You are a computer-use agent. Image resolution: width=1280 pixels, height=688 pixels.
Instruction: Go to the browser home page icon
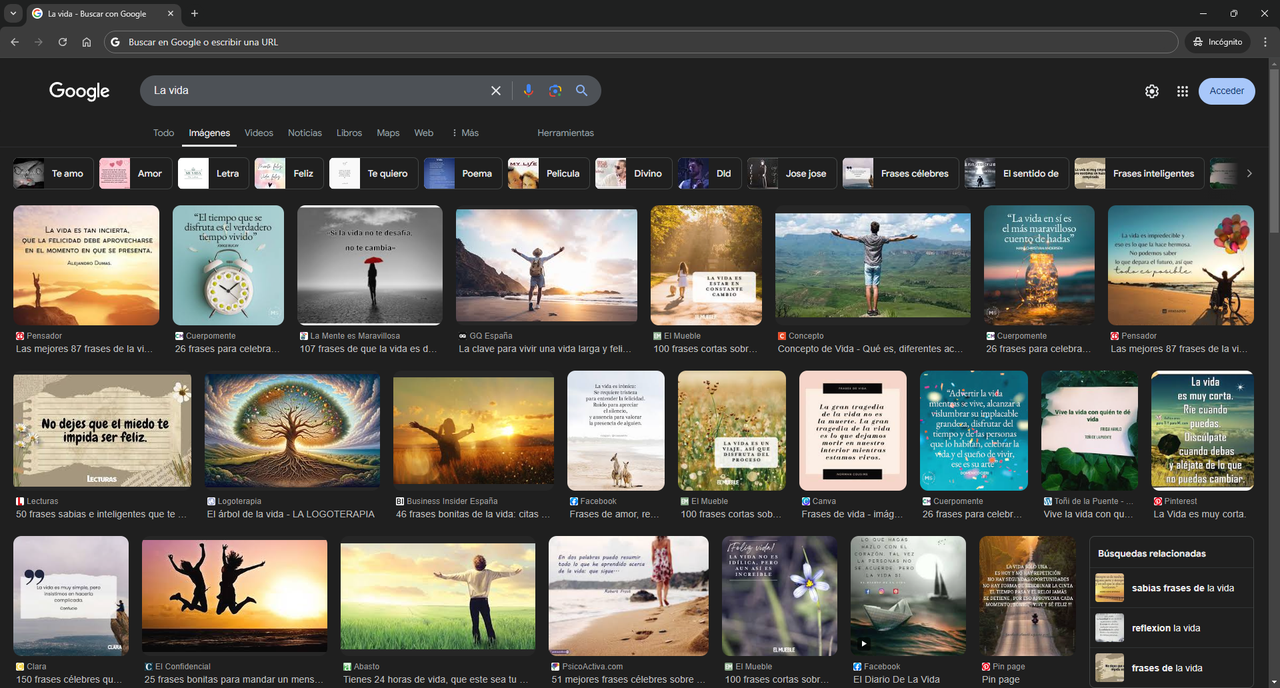[87, 42]
